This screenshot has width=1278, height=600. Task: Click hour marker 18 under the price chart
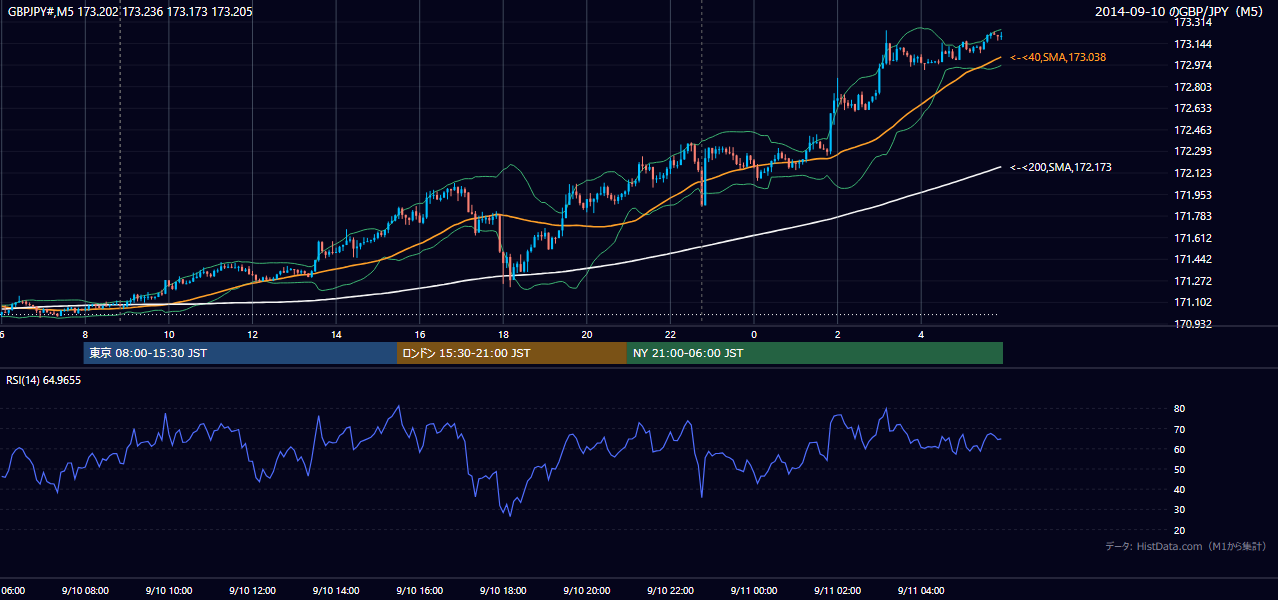(503, 334)
